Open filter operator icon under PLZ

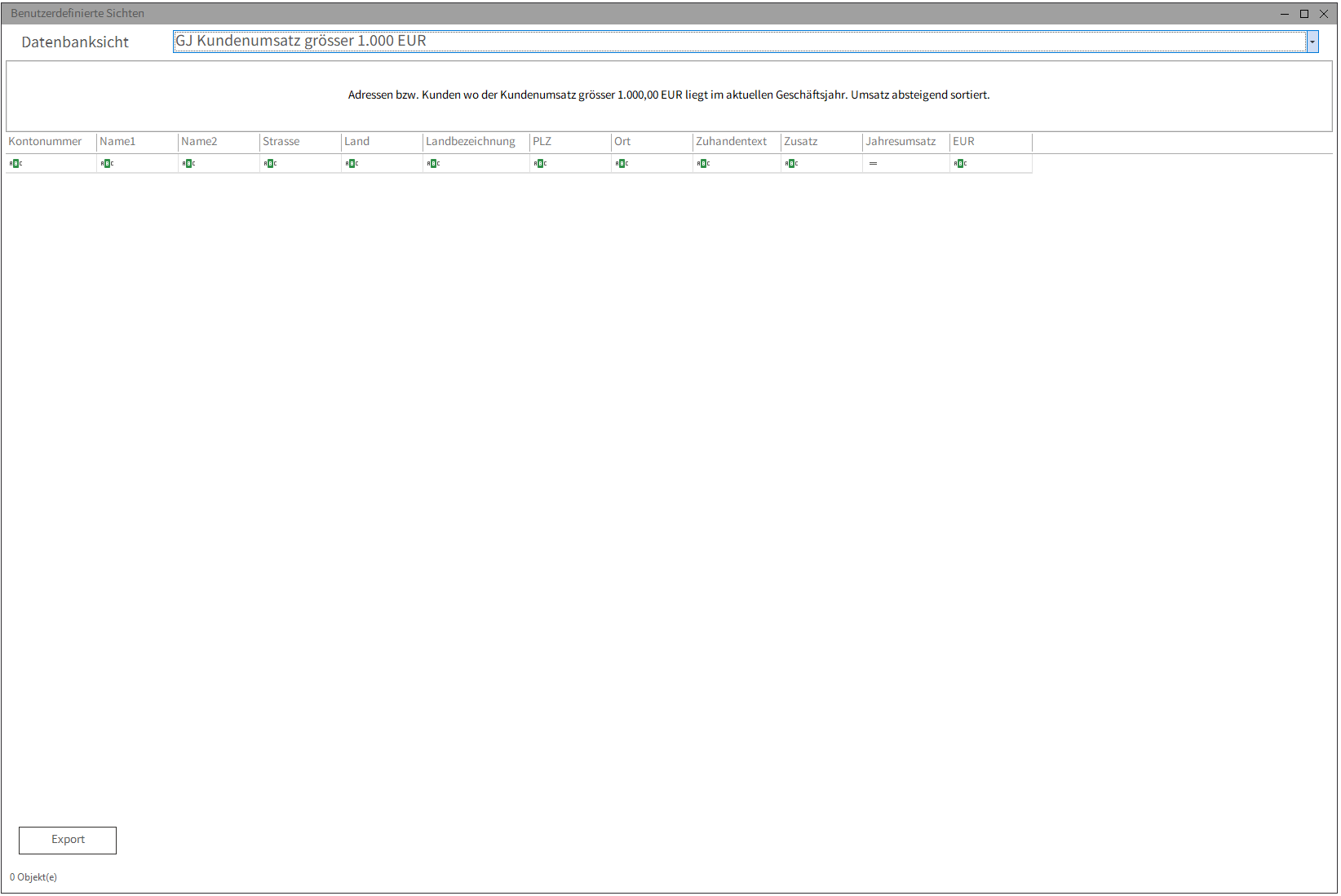click(x=540, y=164)
